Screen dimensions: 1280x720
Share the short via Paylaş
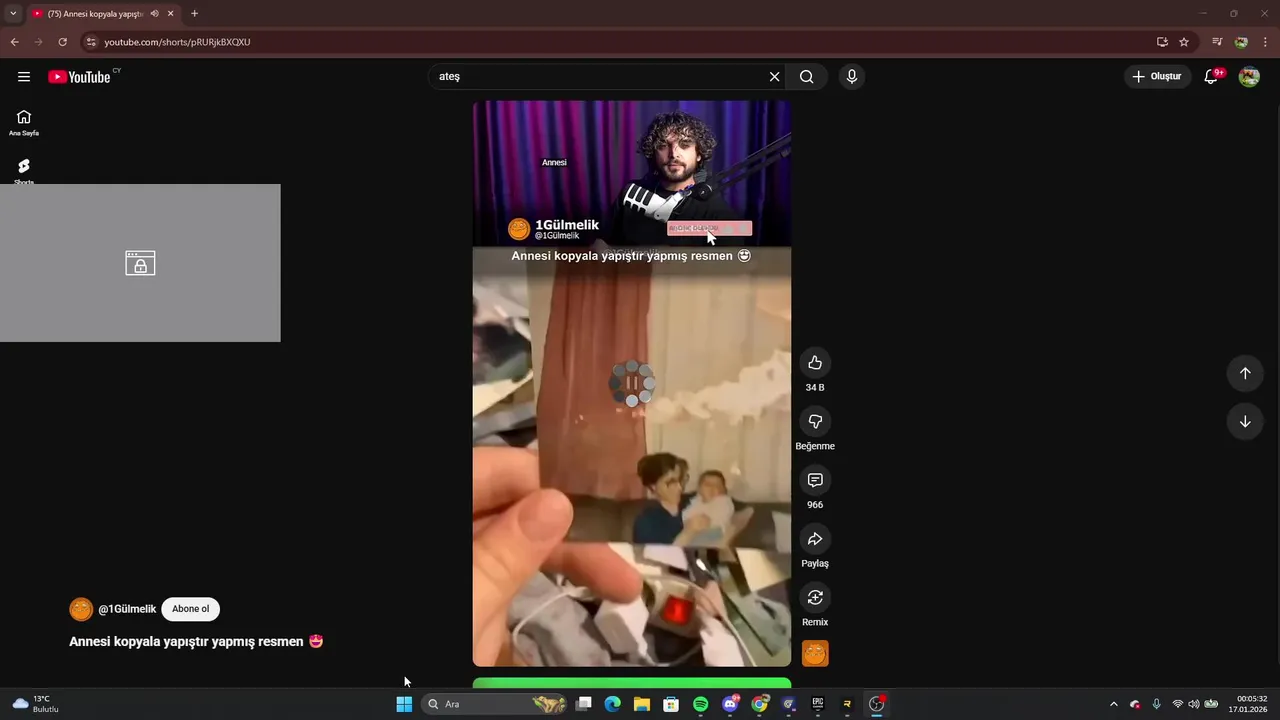coord(815,539)
